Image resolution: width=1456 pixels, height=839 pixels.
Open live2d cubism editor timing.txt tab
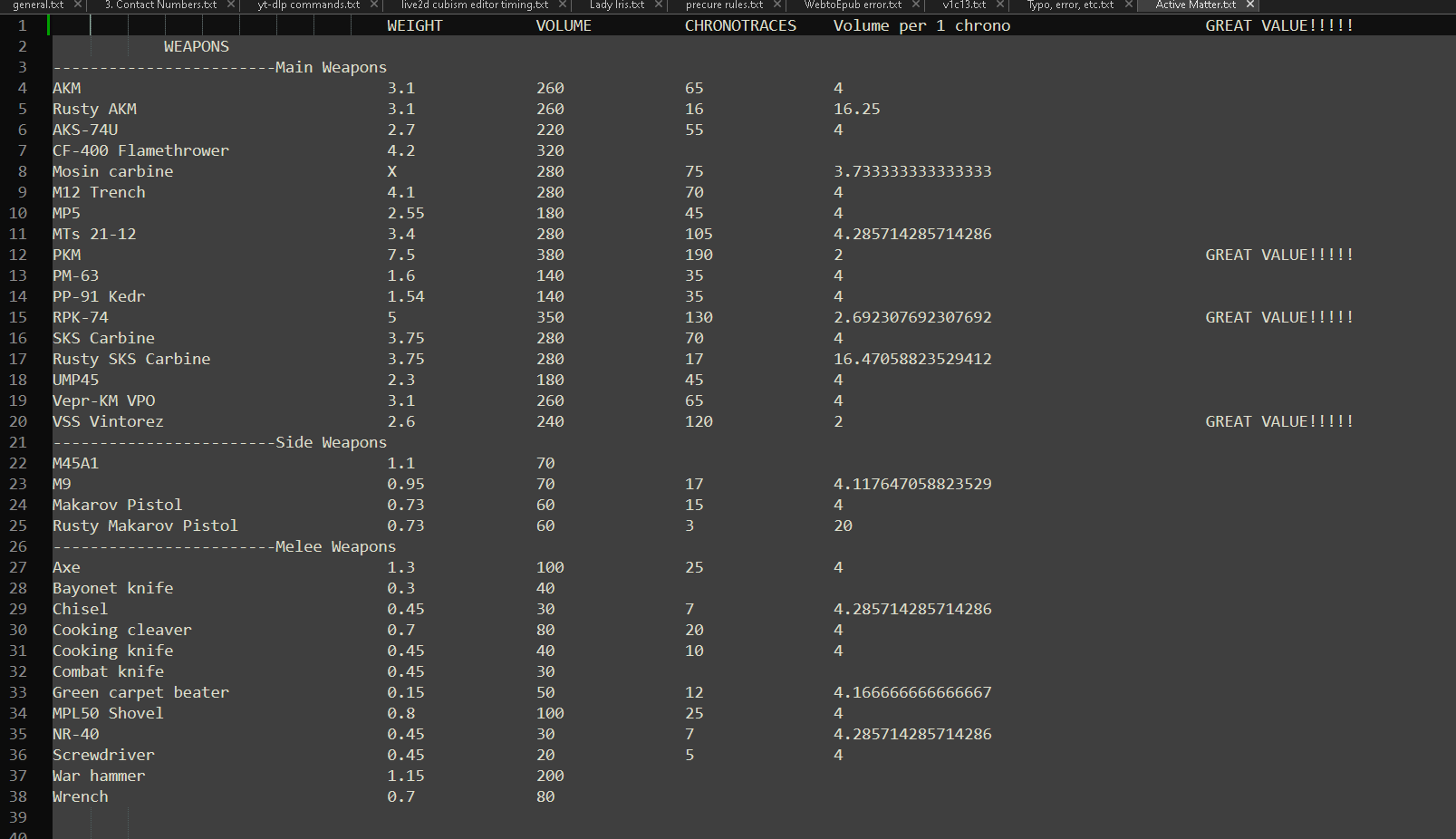click(x=475, y=5)
